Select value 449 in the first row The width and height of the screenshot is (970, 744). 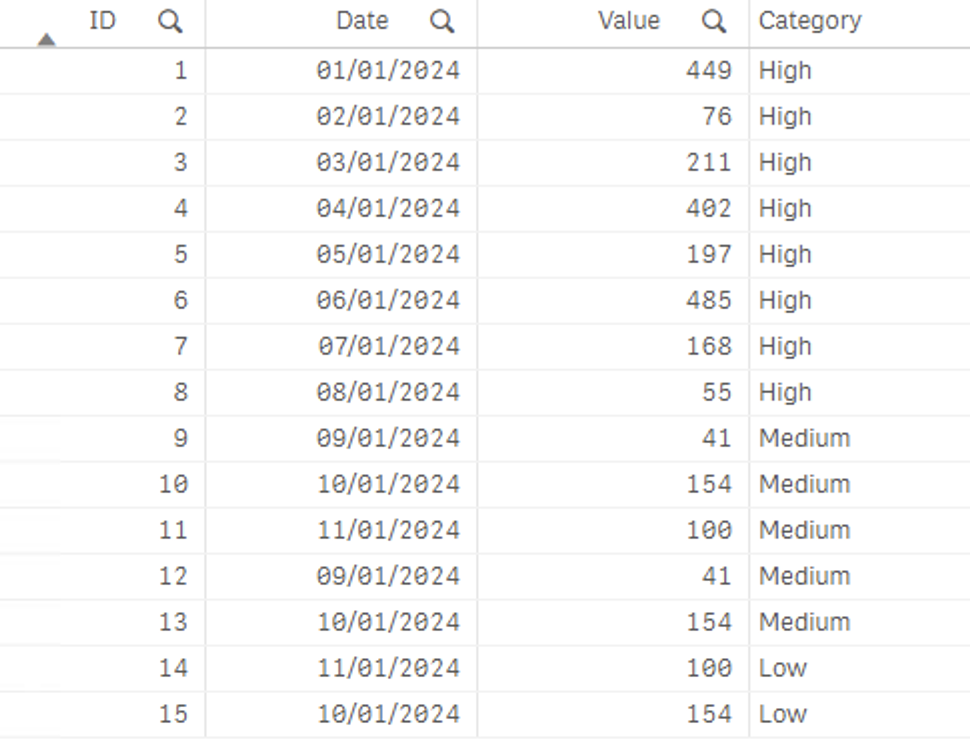click(708, 71)
